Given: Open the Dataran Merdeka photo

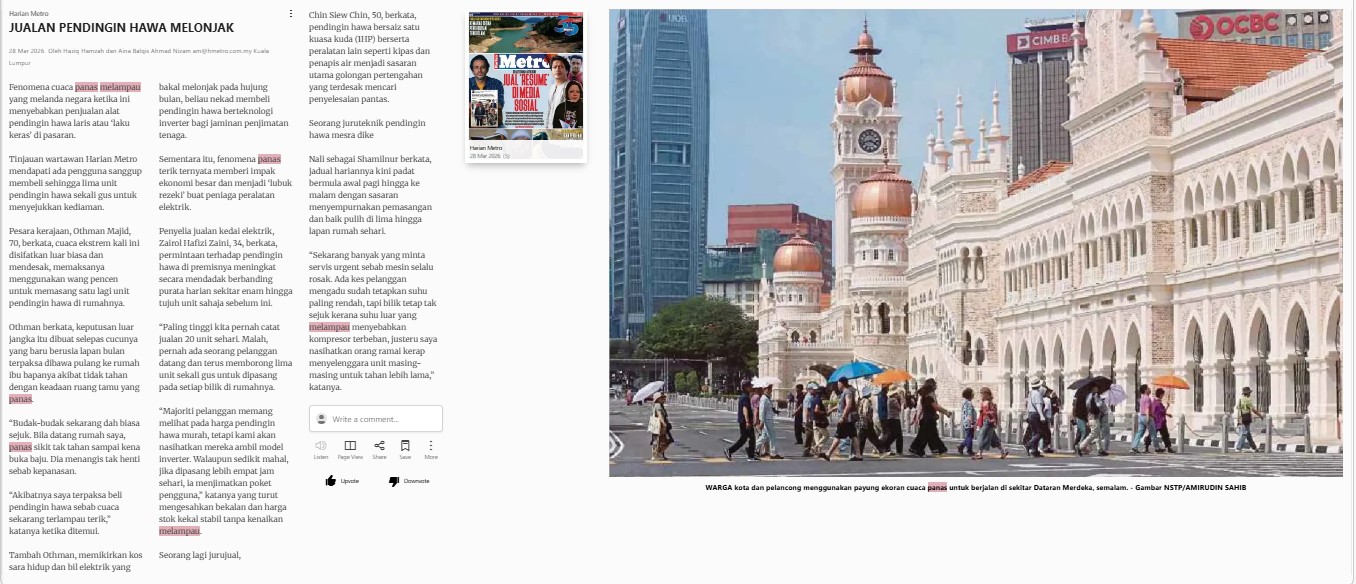Looking at the screenshot, I should click(x=975, y=243).
